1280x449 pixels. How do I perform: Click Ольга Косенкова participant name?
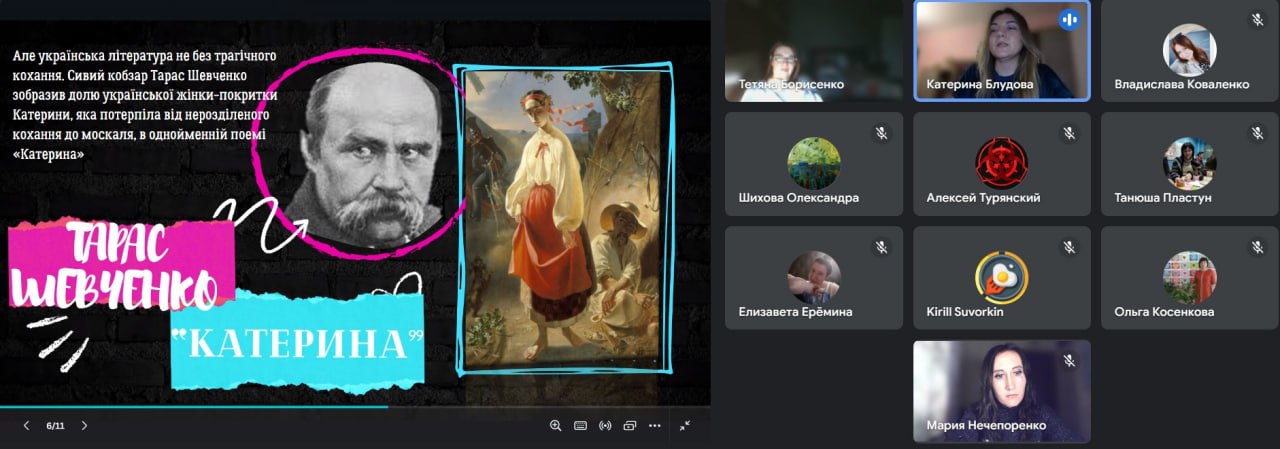[x=1164, y=311]
